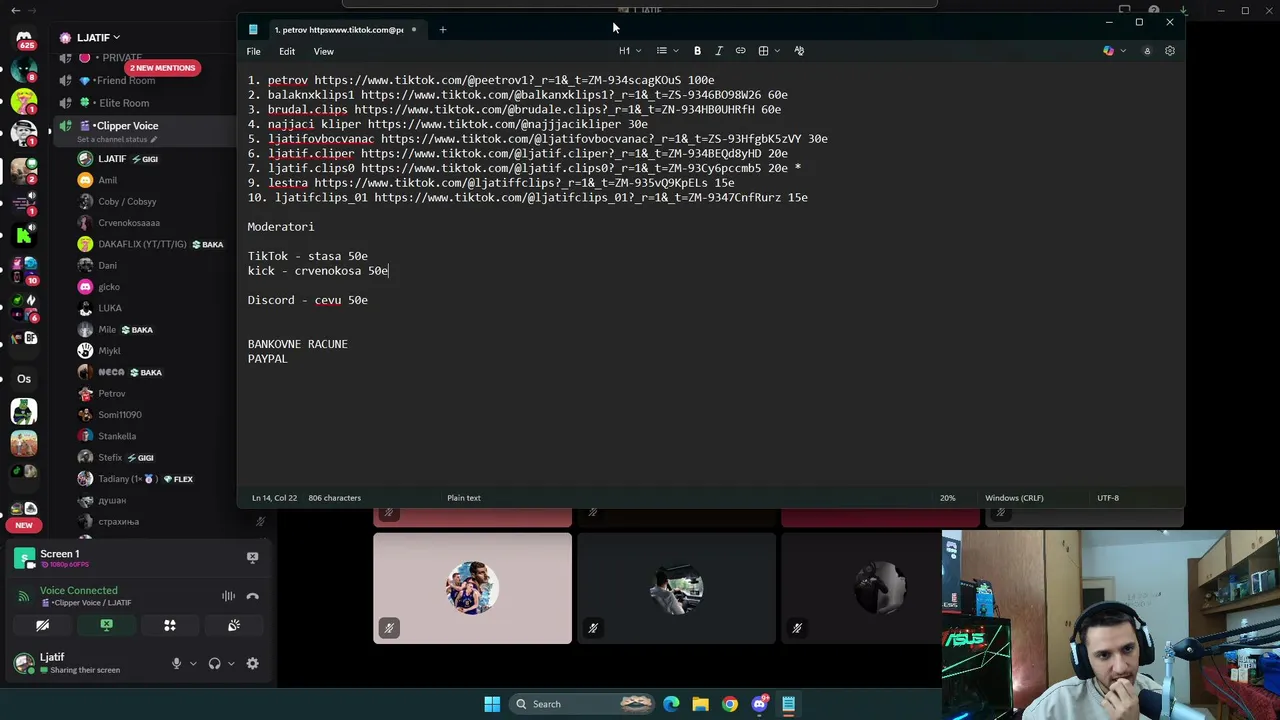Open Notepad settings gear
Viewport: 1280px width, 720px height.
click(x=1170, y=51)
